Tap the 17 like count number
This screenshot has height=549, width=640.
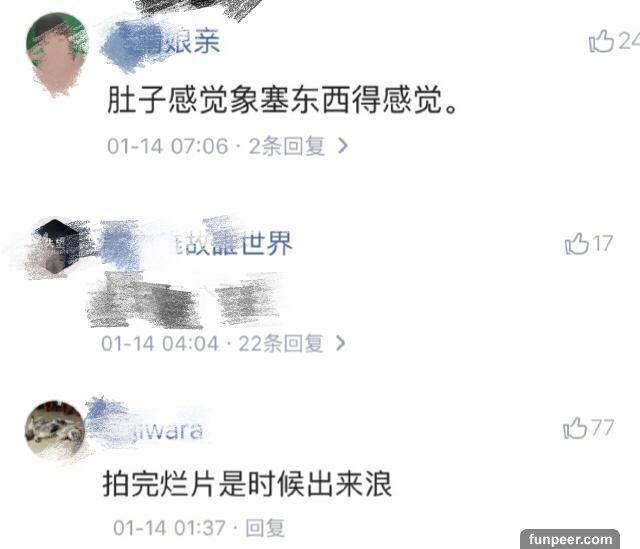click(x=602, y=244)
